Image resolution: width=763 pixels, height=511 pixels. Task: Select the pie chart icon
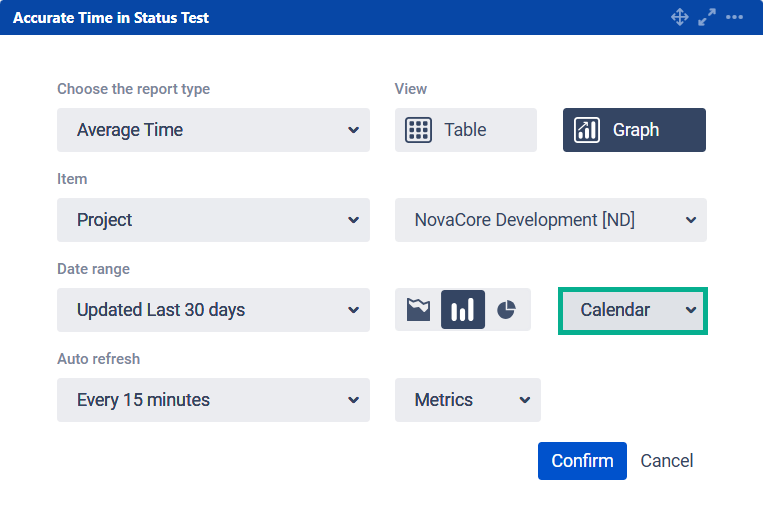[x=507, y=310]
